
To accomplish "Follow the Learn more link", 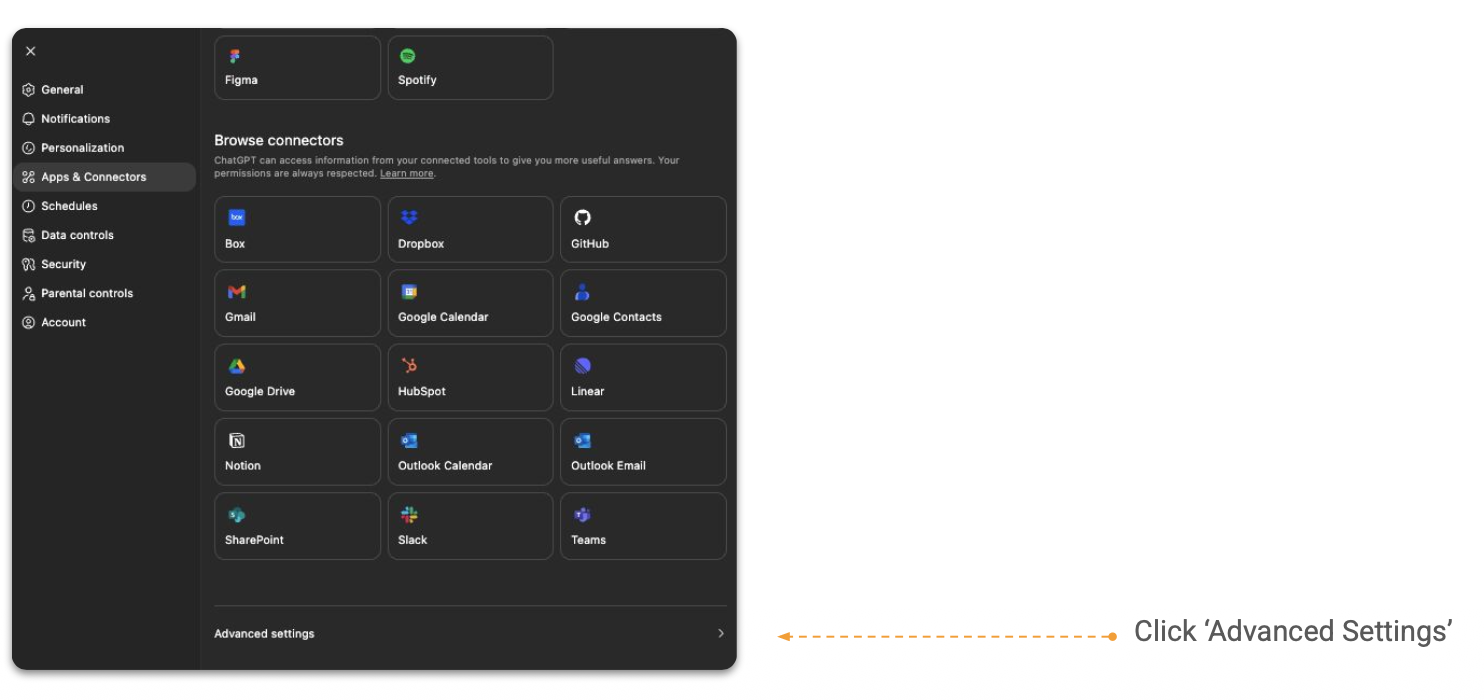I will coord(406,174).
